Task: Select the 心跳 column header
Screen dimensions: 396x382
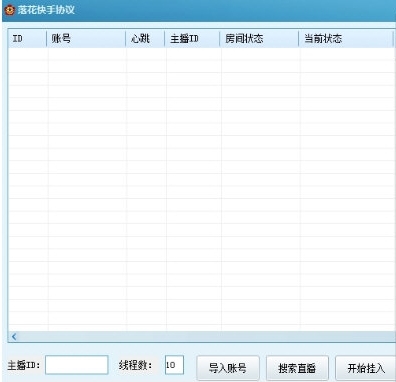Action: click(x=145, y=39)
